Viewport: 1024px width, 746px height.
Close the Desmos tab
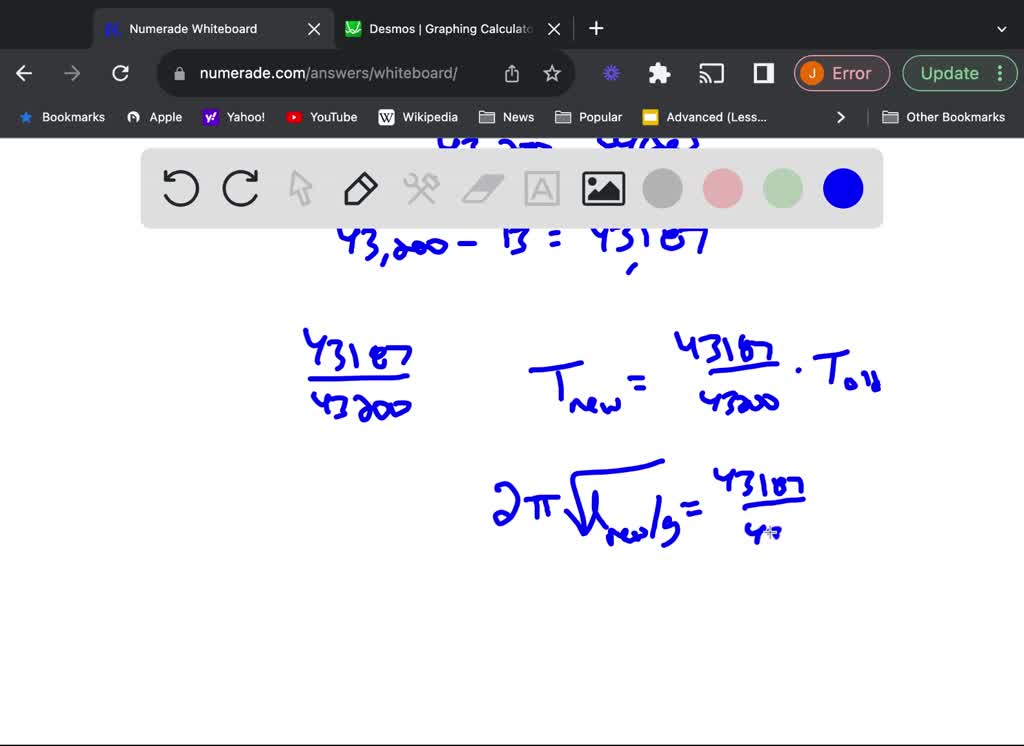click(554, 29)
